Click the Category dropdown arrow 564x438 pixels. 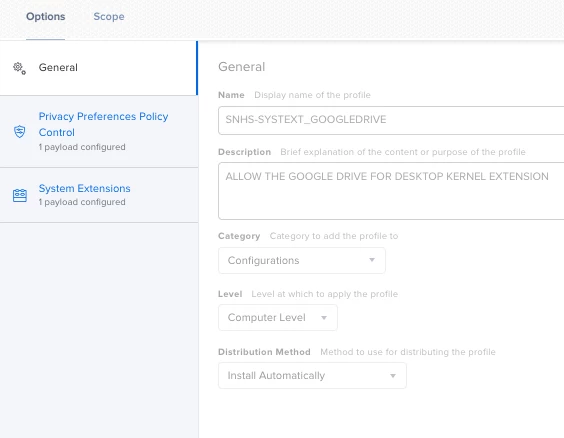point(372,260)
